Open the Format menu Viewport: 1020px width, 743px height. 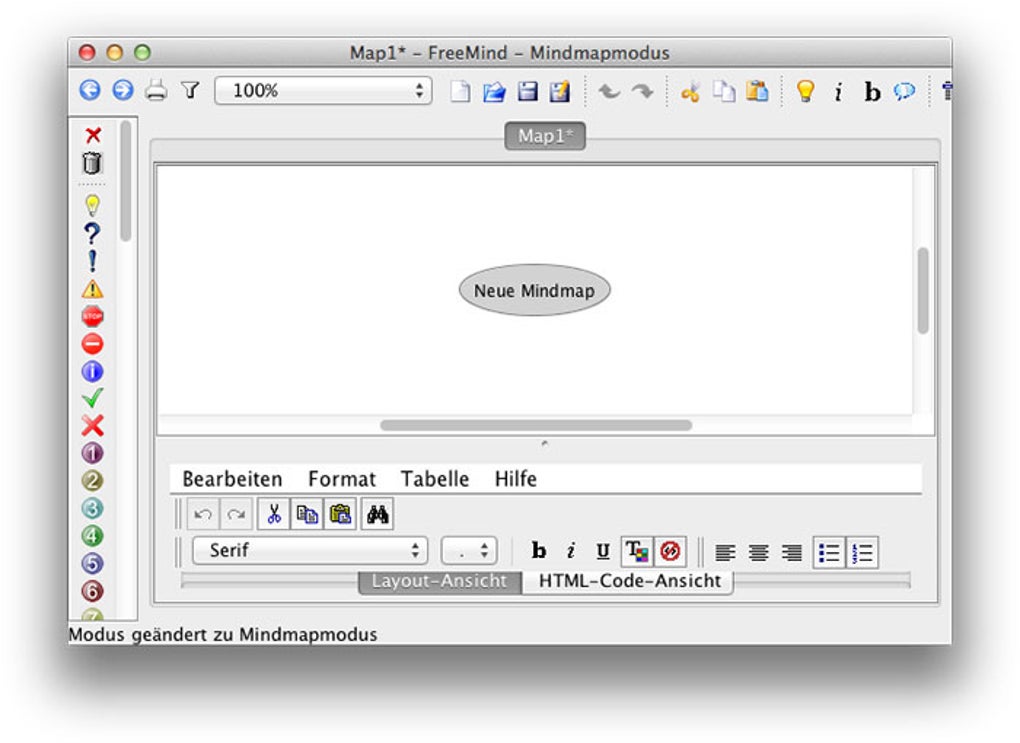[342, 479]
